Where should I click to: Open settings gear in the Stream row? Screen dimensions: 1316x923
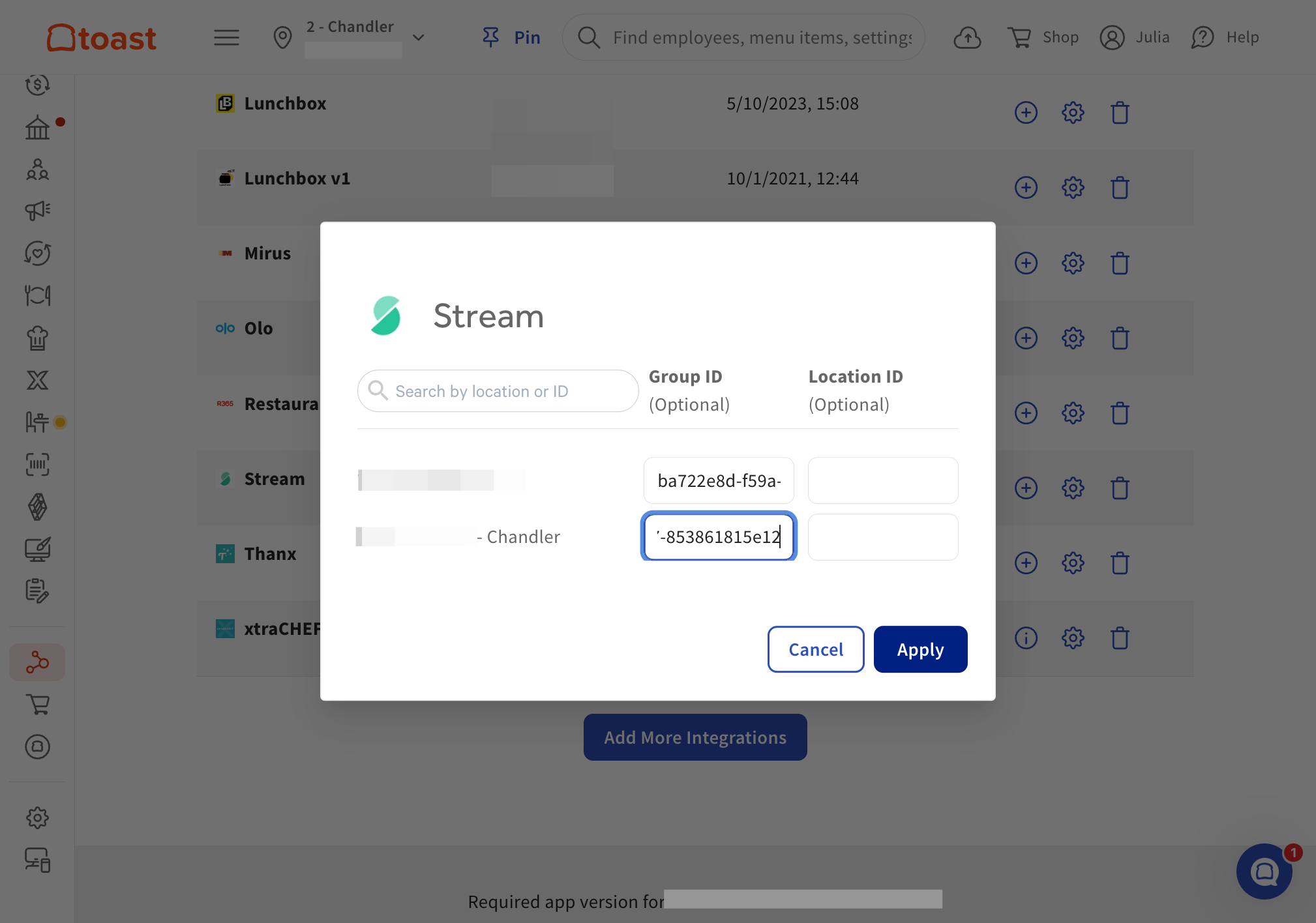tap(1073, 488)
